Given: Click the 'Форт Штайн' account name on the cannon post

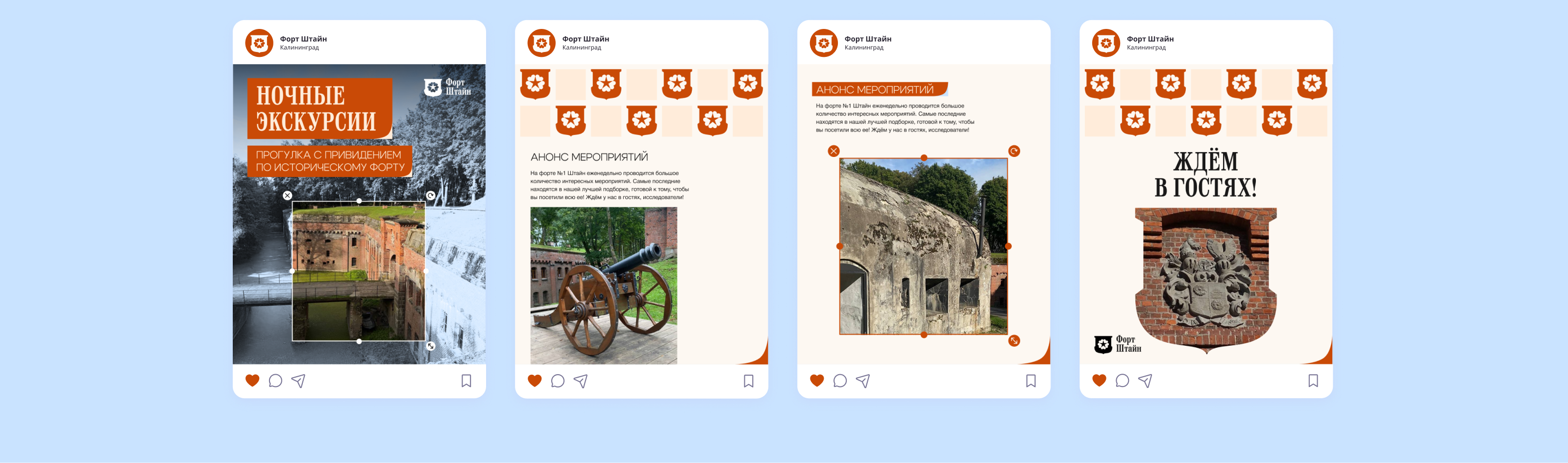Looking at the screenshot, I should pos(585,39).
